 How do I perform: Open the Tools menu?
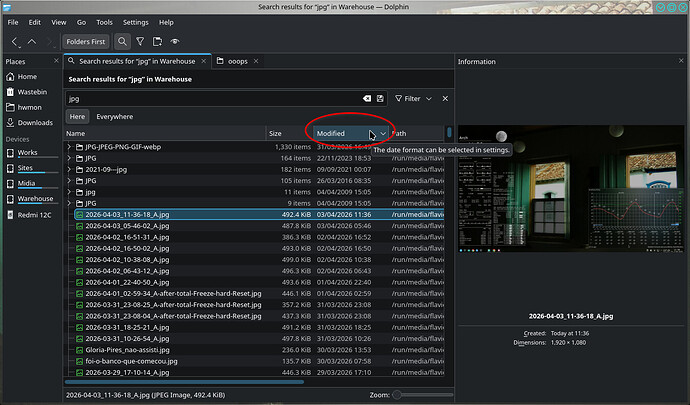click(104, 21)
